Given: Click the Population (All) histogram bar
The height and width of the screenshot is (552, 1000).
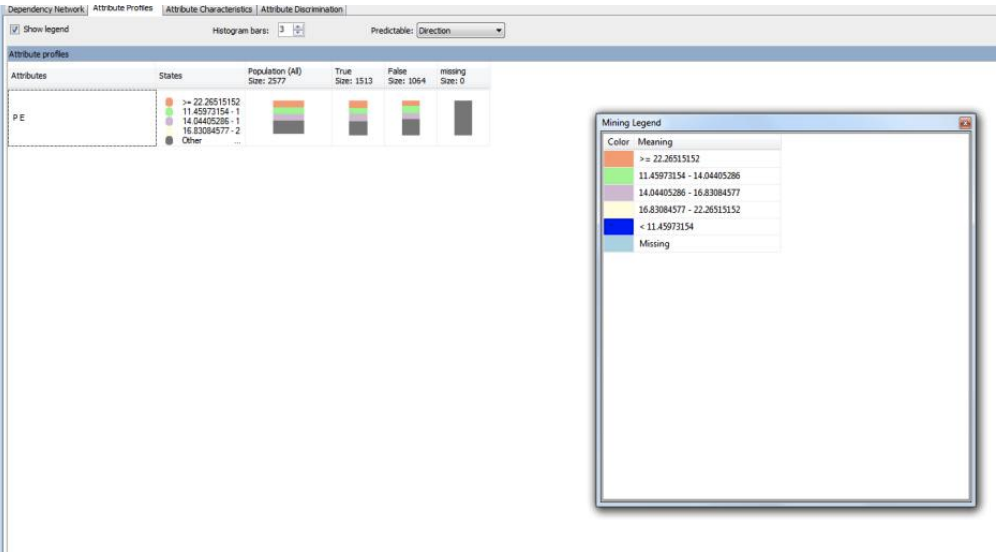Looking at the screenshot, I should point(288,117).
